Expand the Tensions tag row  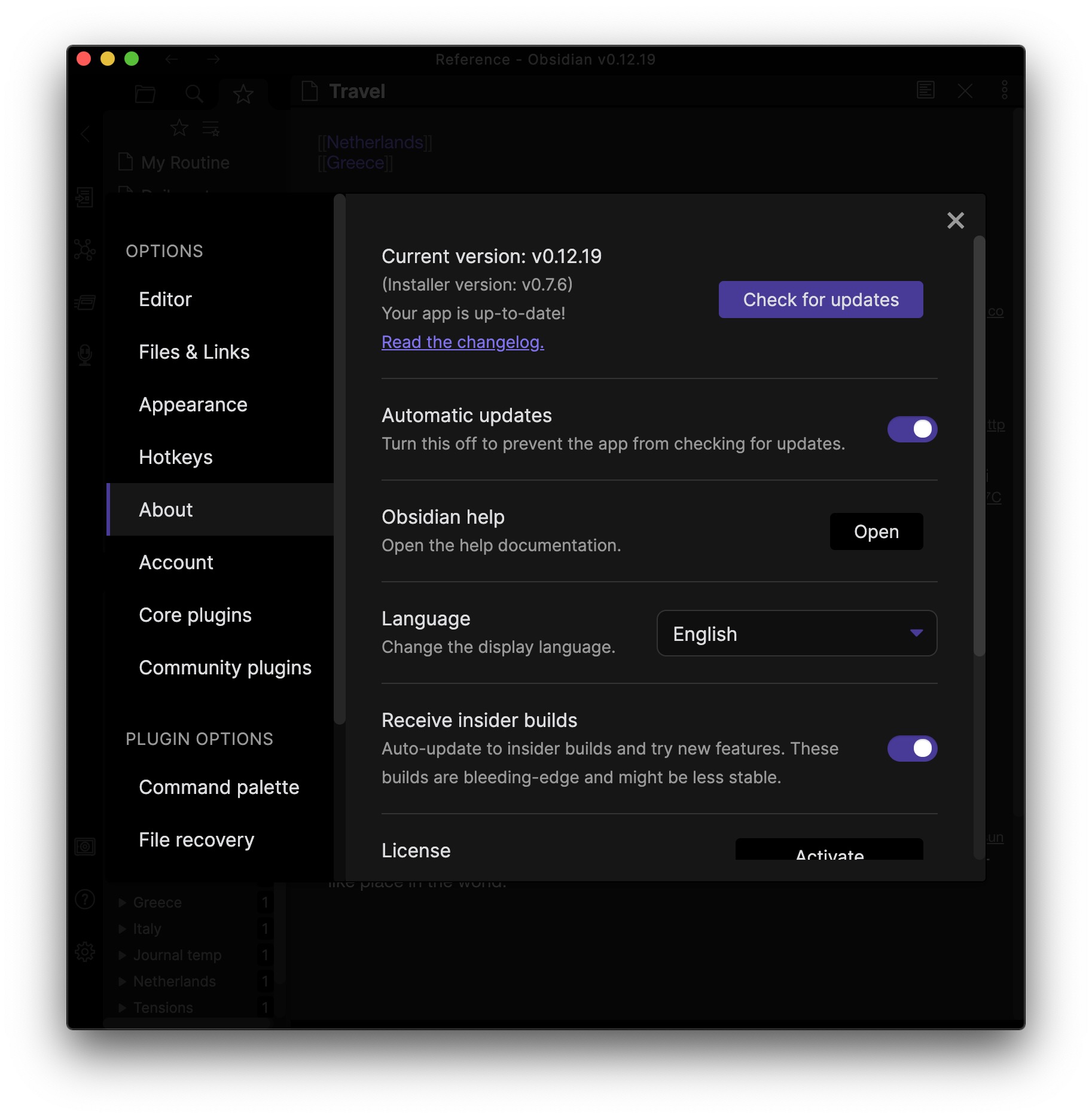[123, 1007]
